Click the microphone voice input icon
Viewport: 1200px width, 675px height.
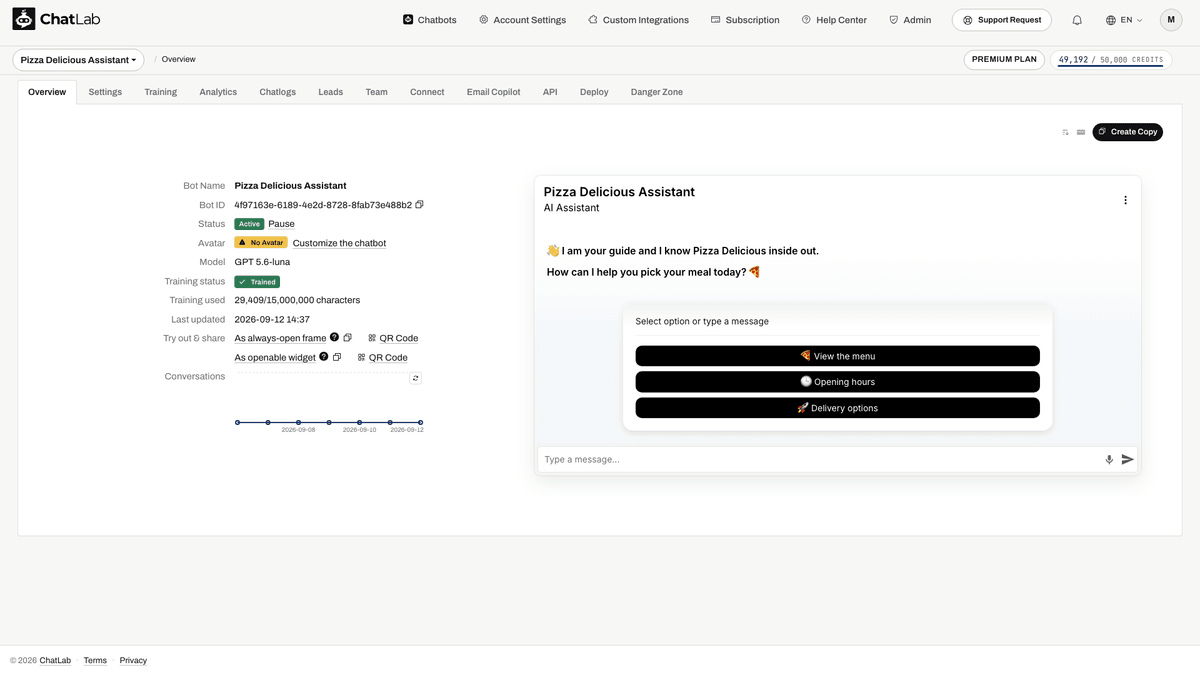(x=1109, y=459)
